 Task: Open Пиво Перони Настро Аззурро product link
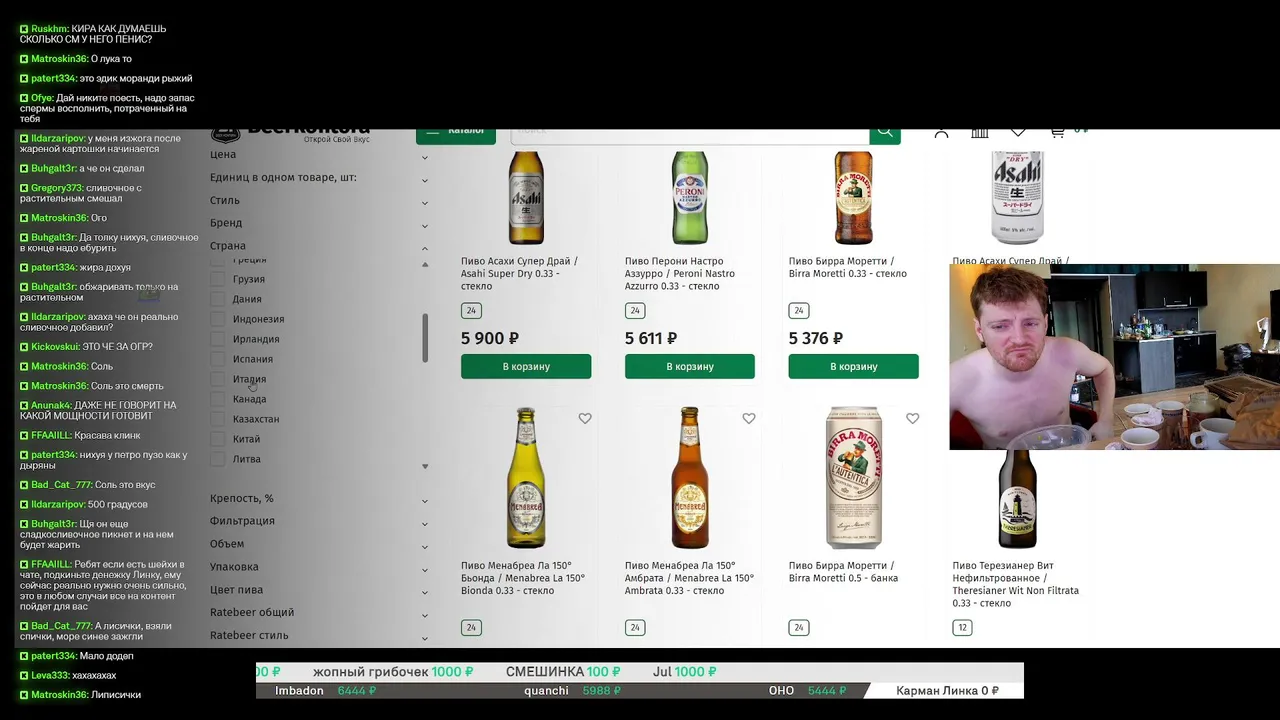click(x=680, y=274)
